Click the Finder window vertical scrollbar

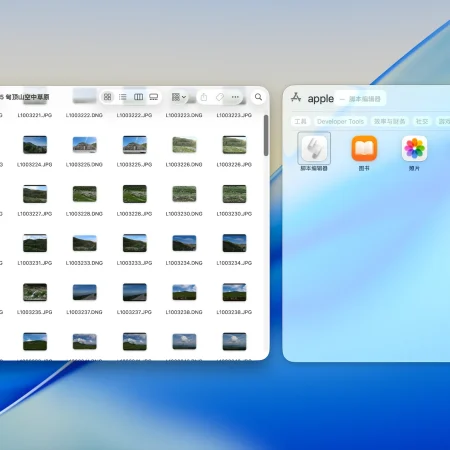coord(266,135)
